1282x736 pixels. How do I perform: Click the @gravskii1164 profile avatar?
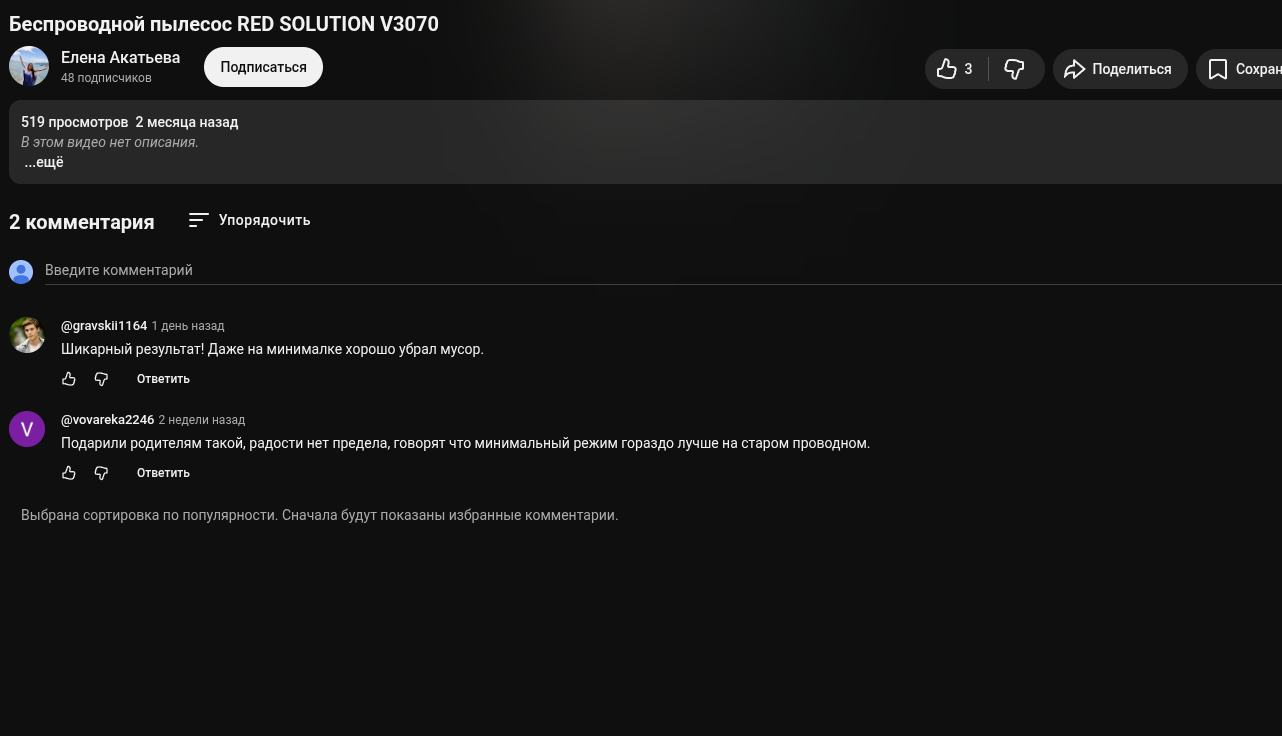pos(27,335)
